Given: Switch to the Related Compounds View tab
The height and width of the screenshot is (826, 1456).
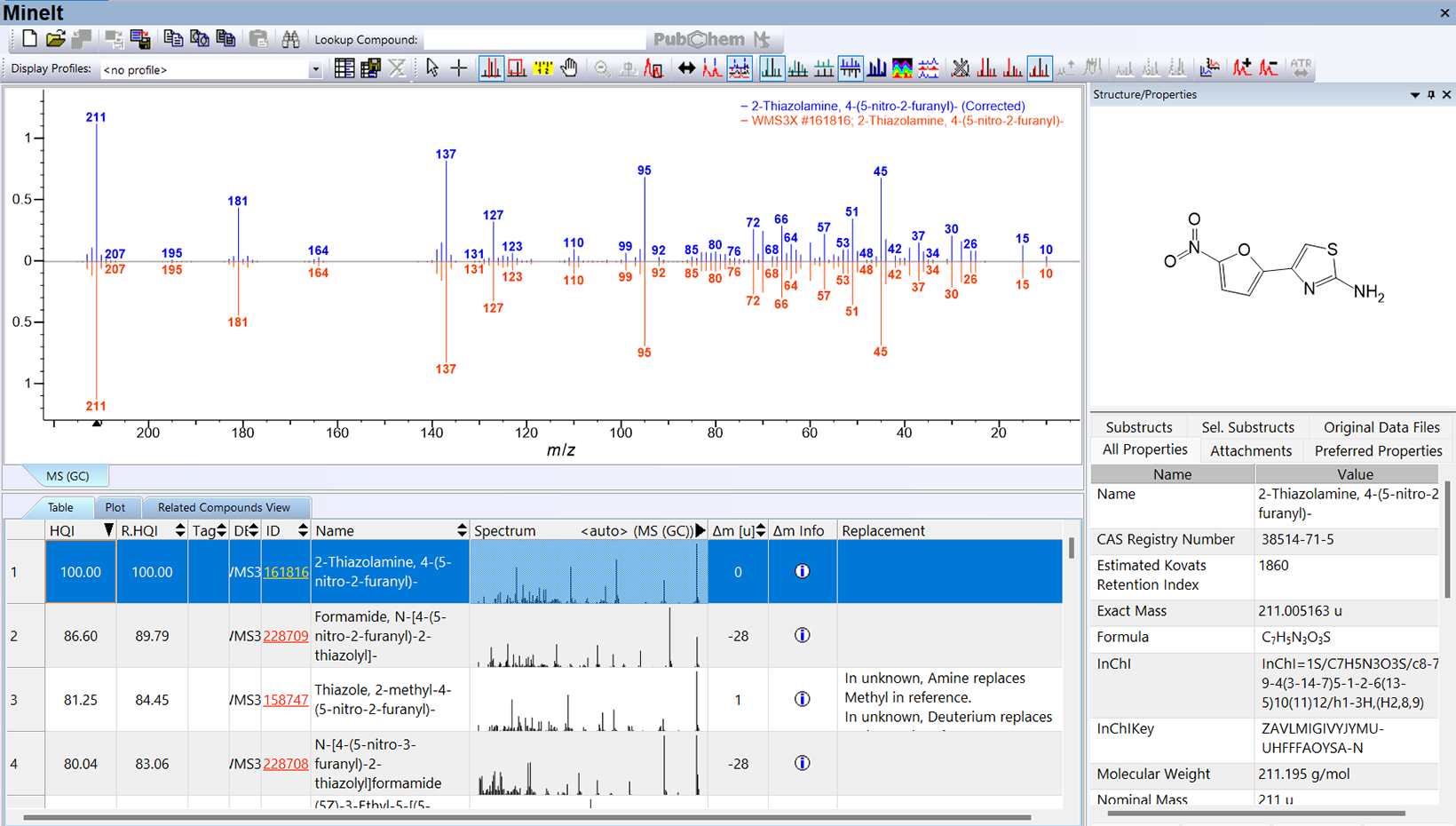Looking at the screenshot, I should coord(224,507).
